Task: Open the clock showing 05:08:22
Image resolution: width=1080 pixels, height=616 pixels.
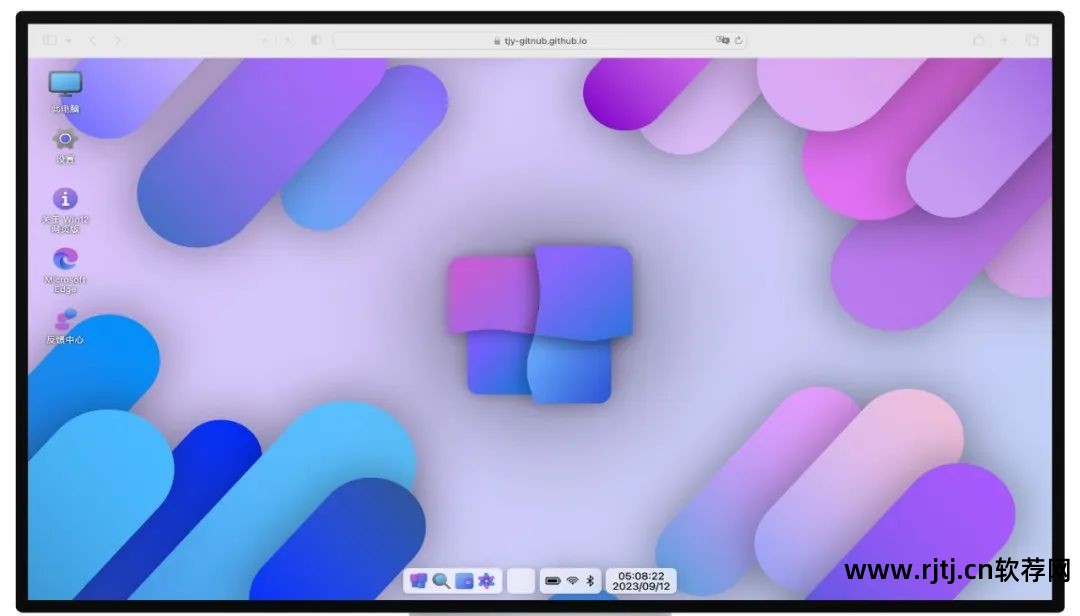Action: coord(641,576)
